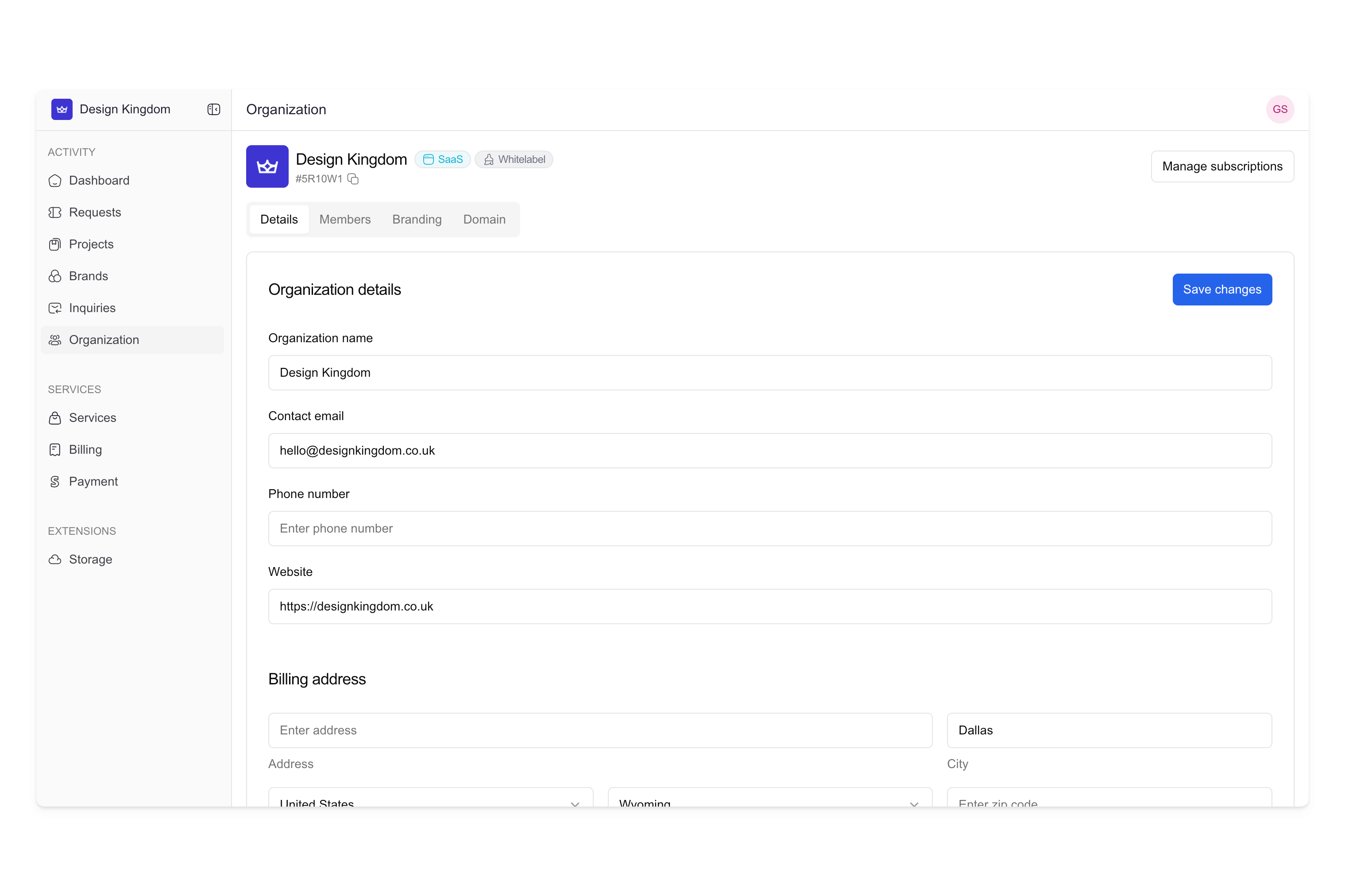Image resolution: width=1345 pixels, height=896 pixels.
Task: Click the Requests sidebar icon
Action: tap(55, 212)
